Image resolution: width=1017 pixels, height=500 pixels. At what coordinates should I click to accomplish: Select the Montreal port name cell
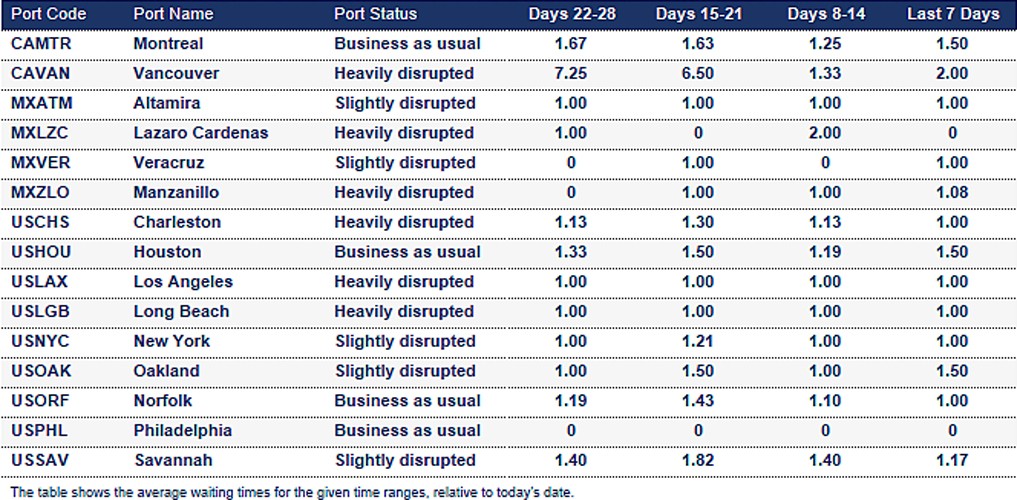click(x=168, y=44)
